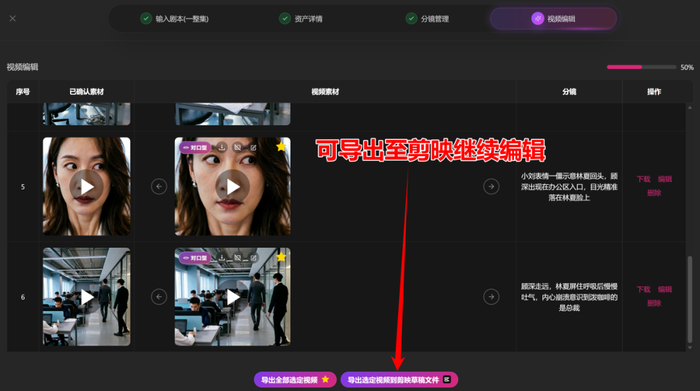Screen dimensions: 700x391
Task: Show previous video material for row 5
Action: point(159,186)
